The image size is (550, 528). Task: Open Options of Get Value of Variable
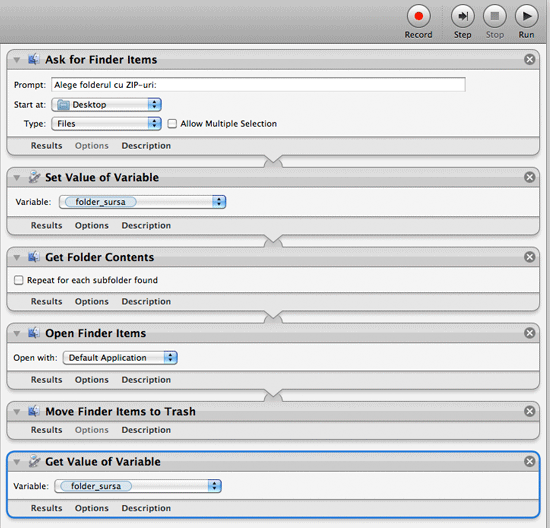point(92,508)
